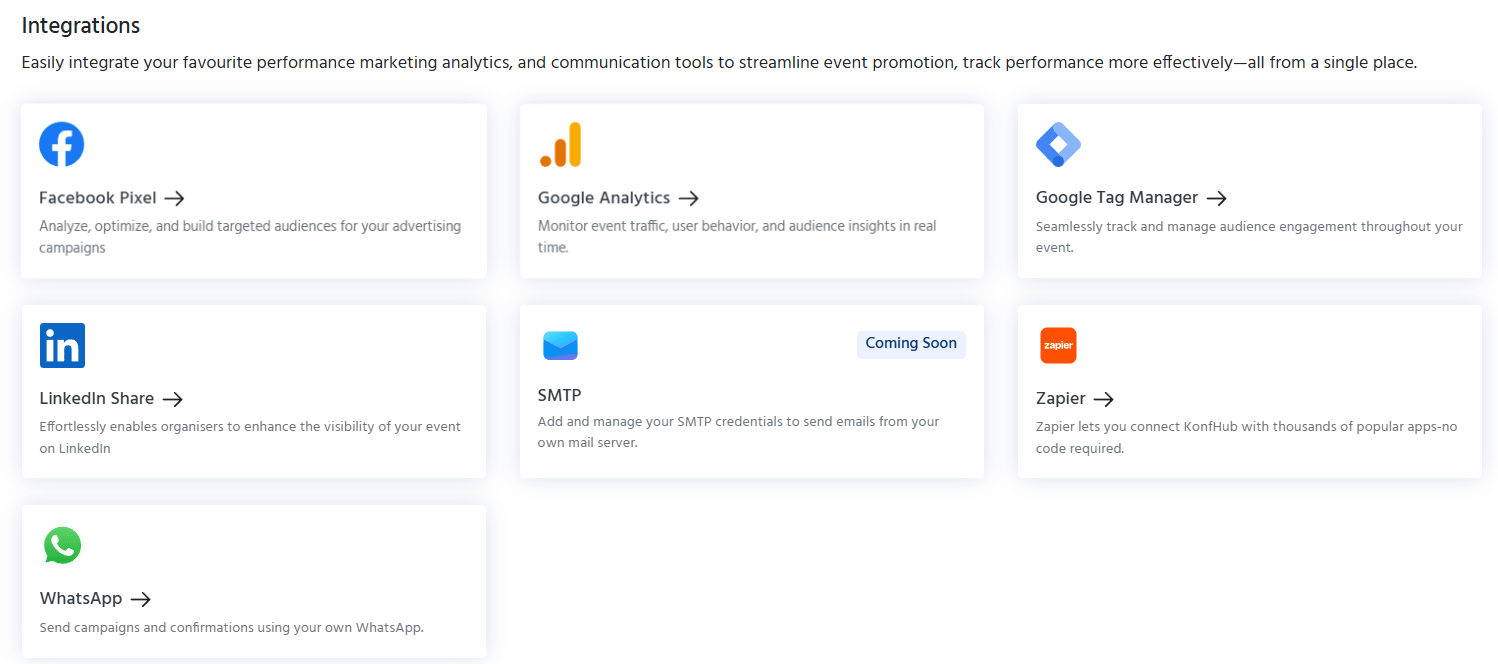The height and width of the screenshot is (664, 1498).
Task: Click the green WhatsApp logo icon
Action: [x=62, y=546]
